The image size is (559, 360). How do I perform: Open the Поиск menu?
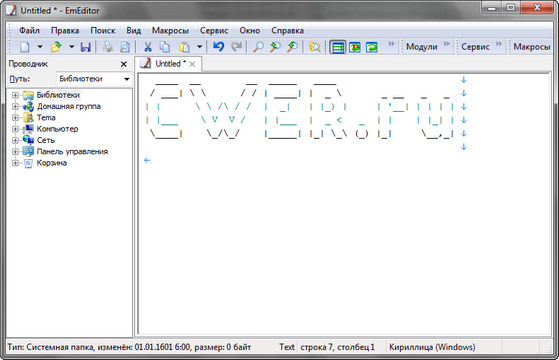pyautogui.click(x=103, y=31)
